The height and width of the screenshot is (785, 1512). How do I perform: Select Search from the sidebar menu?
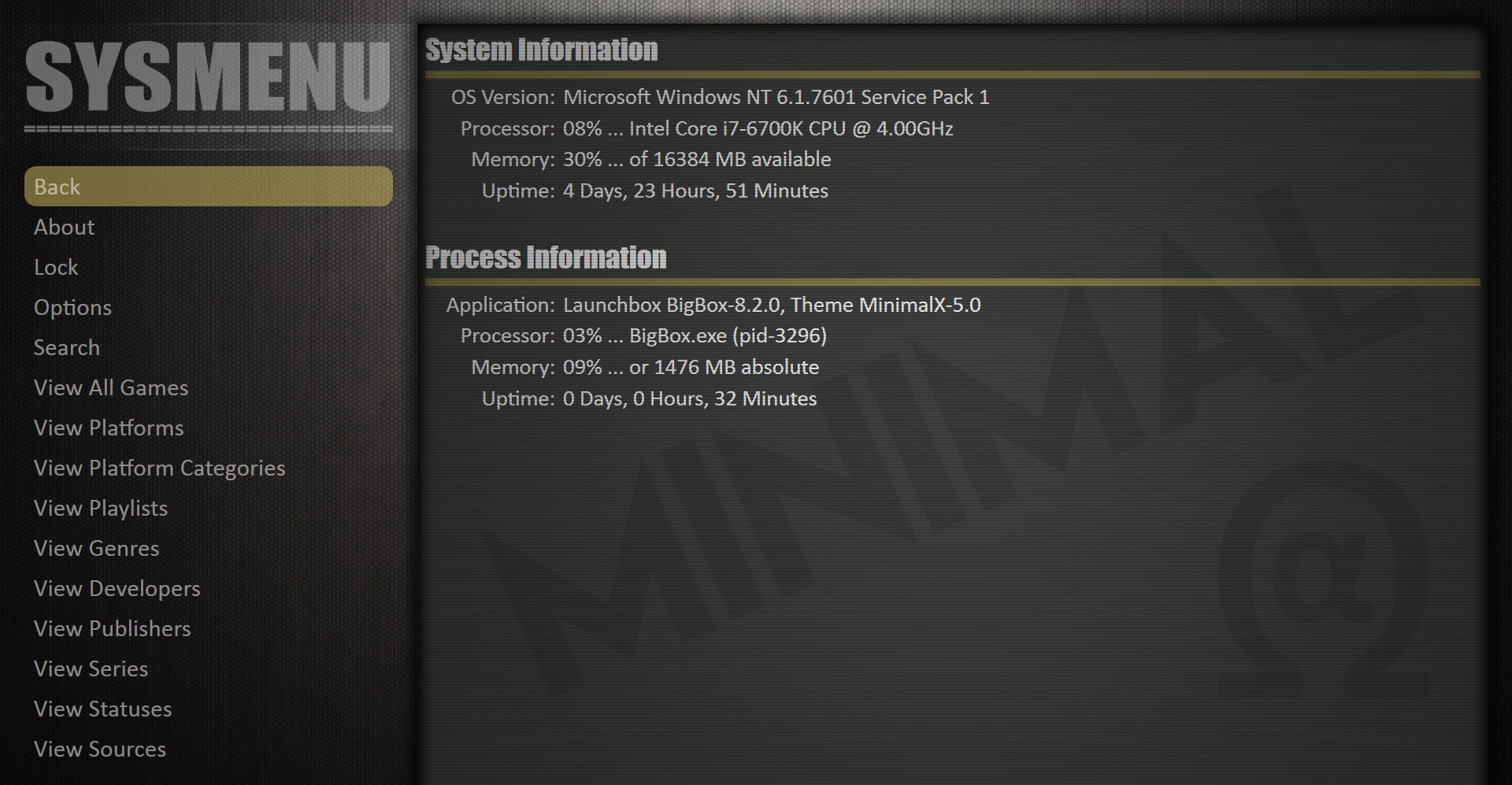tap(67, 347)
